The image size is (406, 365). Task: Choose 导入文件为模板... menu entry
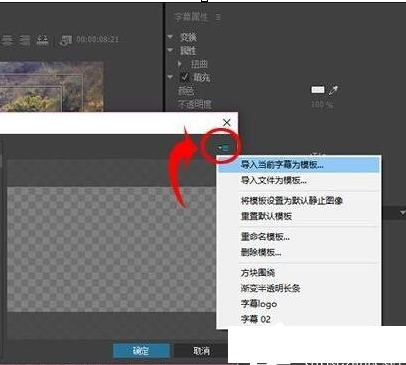coord(299,181)
